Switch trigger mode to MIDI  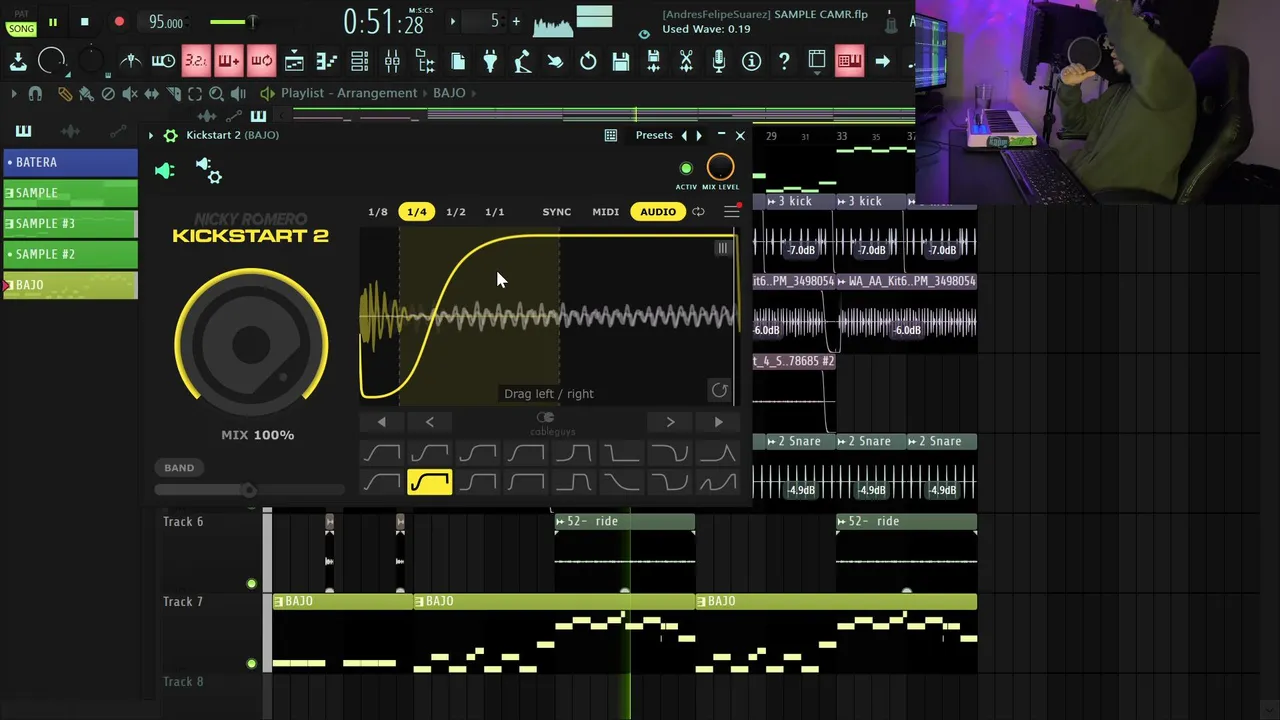pyautogui.click(x=606, y=212)
